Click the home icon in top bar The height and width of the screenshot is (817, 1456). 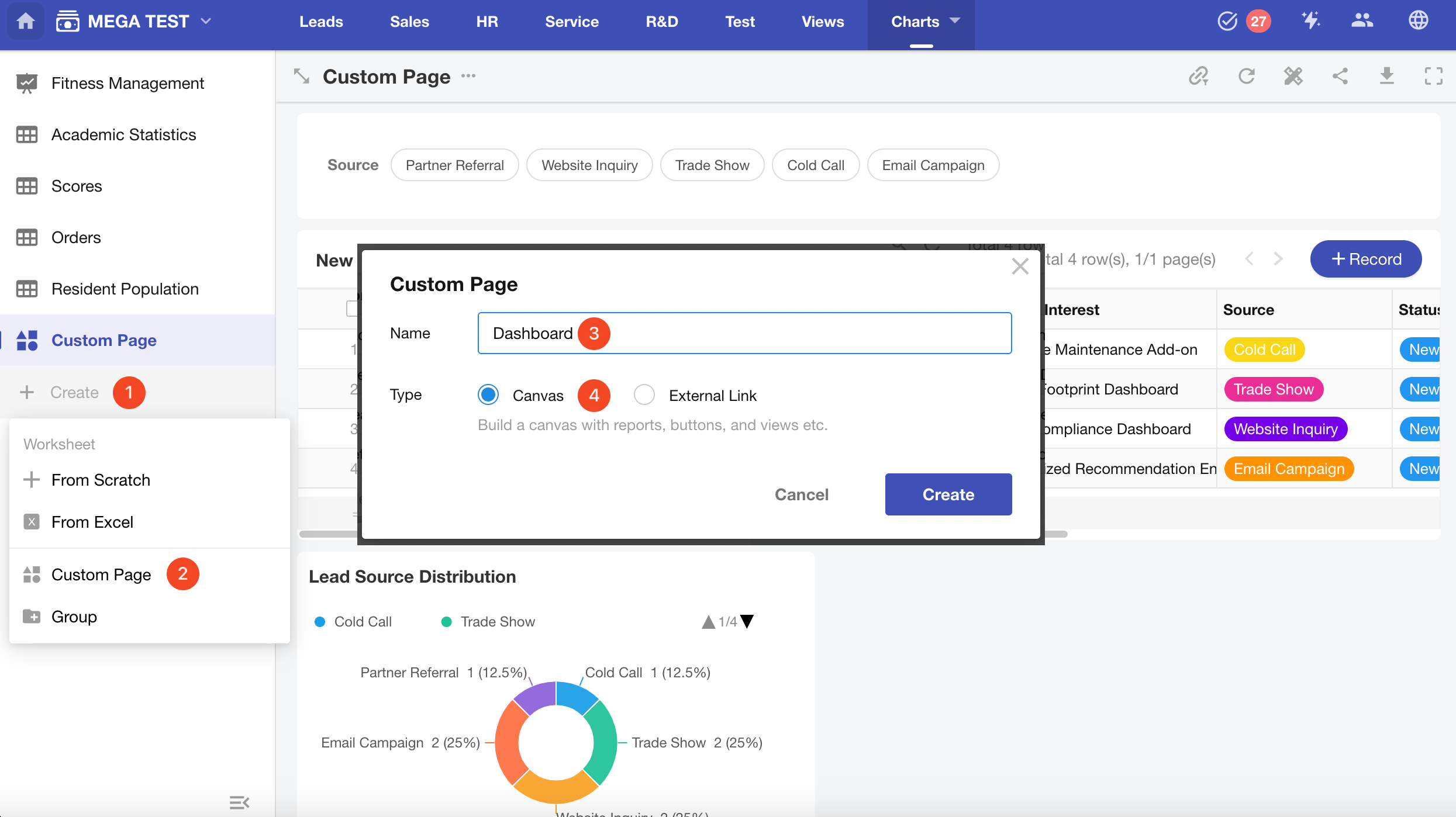click(25, 22)
